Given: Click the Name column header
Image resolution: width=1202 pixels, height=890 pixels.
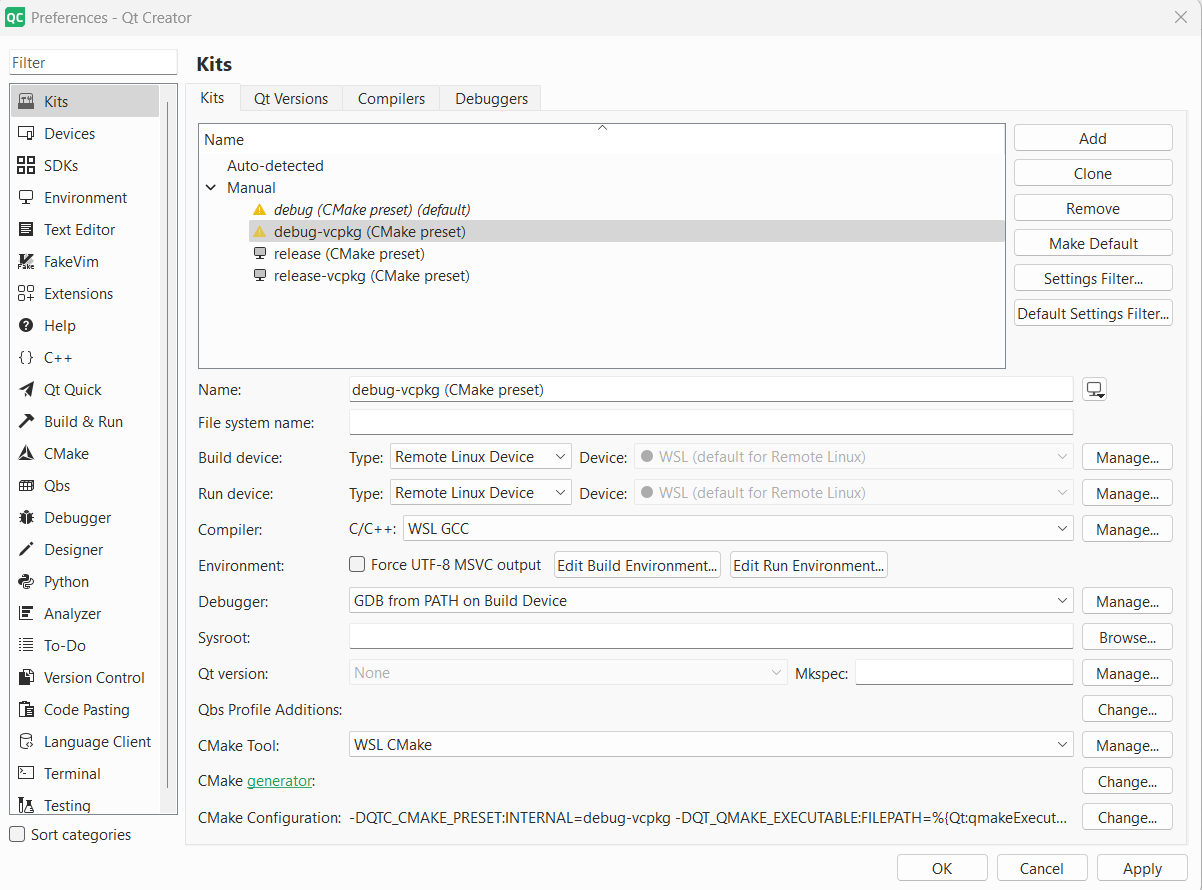Looking at the screenshot, I should [x=602, y=139].
